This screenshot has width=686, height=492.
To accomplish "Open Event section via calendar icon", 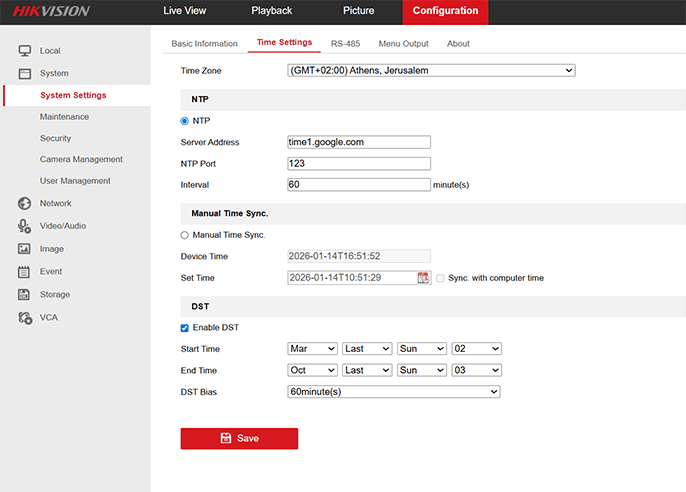I will (x=24, y=271).
